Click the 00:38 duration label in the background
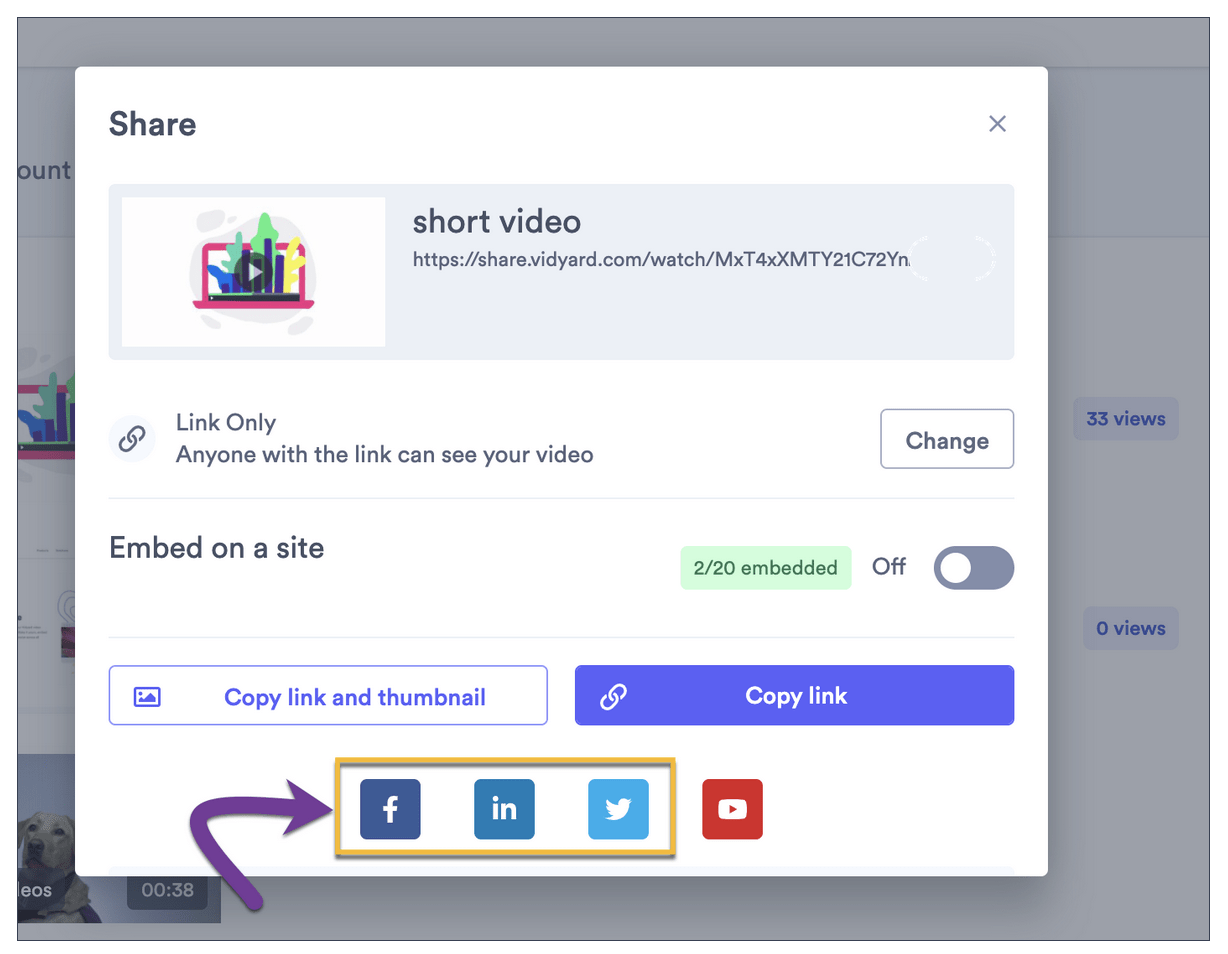The image size is (1228, 954). (168, 889)
